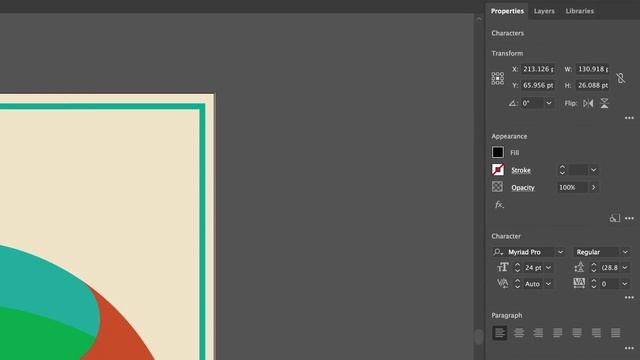The height and width of the screenshot is (360, 640).
Task: Align paragraph text right
Action: (538, 333)
